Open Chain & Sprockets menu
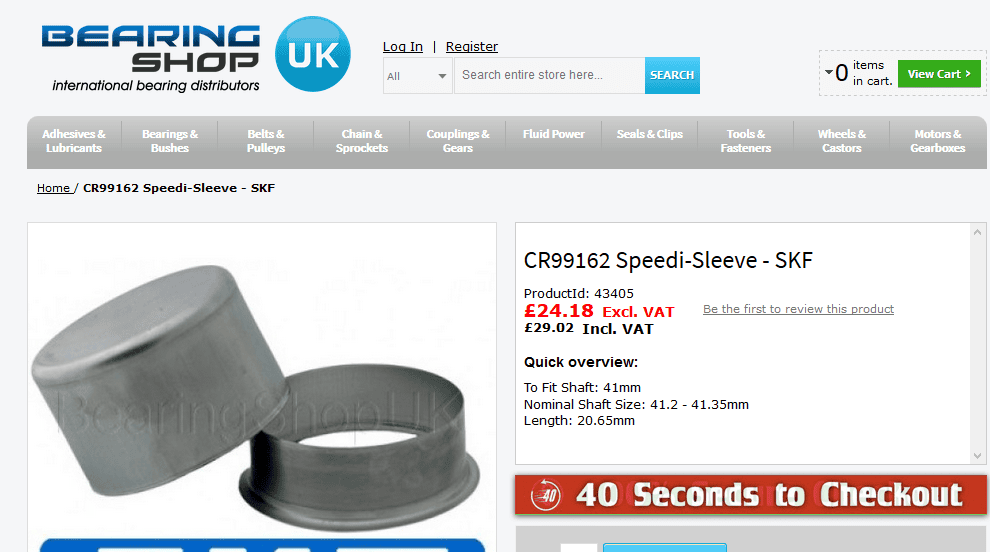 [x=362, y=141]
